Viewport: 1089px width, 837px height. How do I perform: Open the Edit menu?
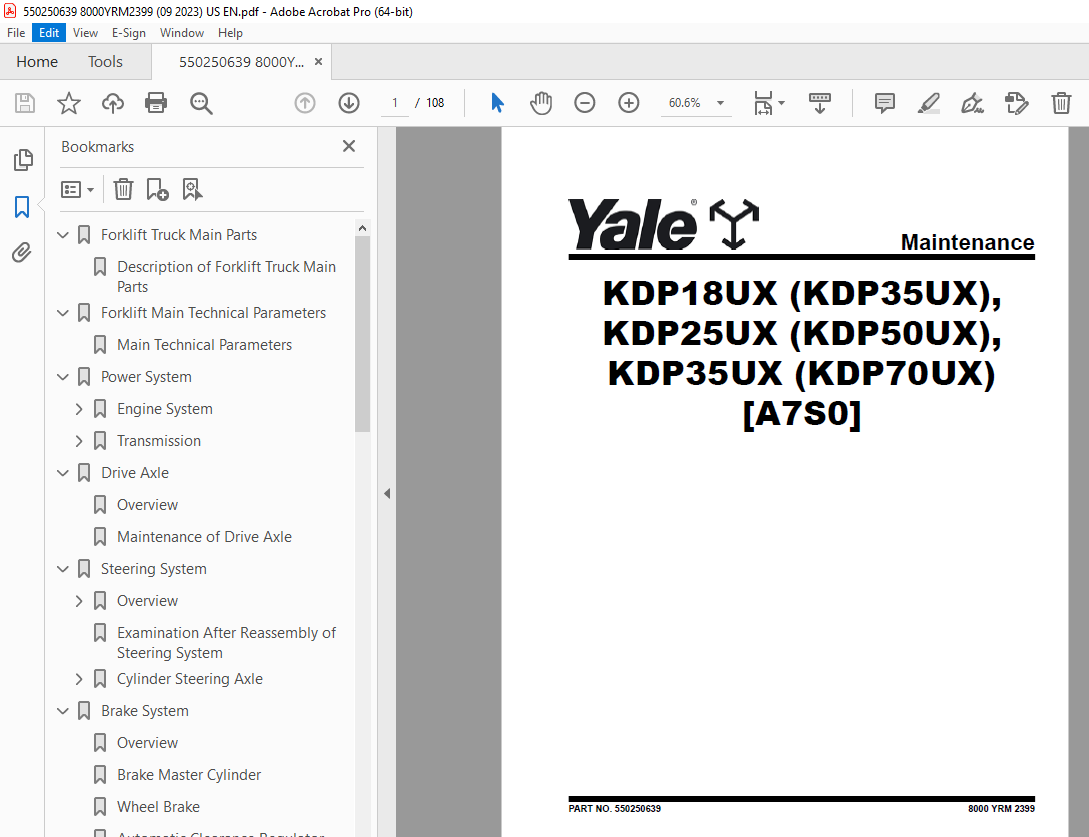coord(49,33)
